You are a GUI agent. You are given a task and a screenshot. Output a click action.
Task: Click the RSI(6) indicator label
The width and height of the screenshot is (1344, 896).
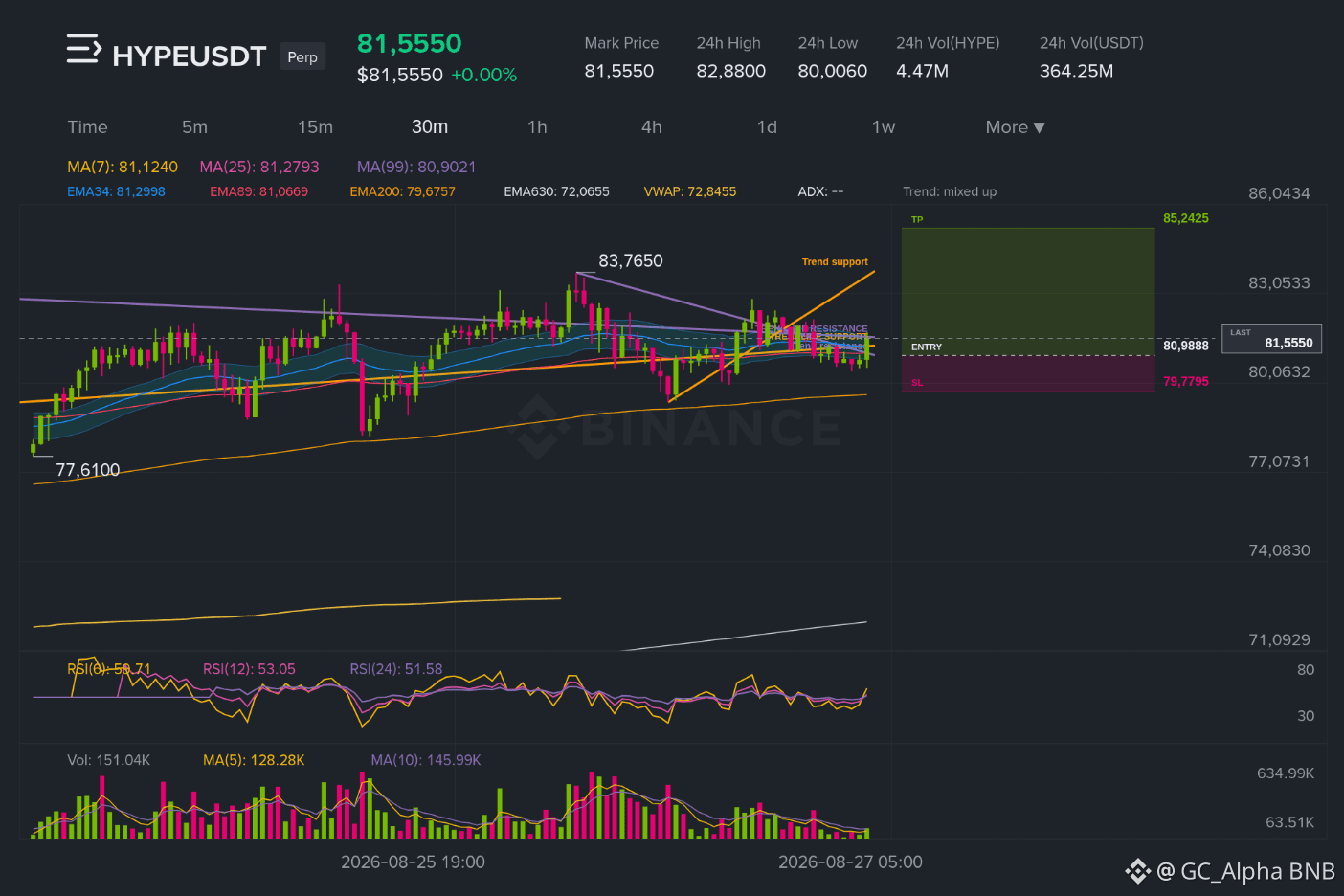[108, 669]
